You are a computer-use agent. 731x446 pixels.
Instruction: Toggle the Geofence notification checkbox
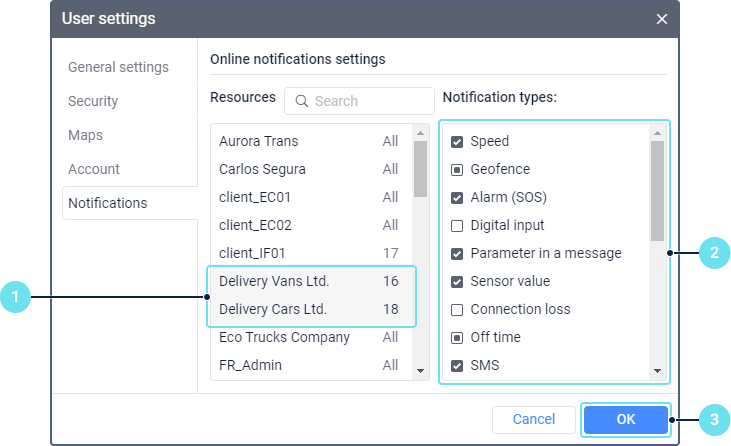point(457,170)
